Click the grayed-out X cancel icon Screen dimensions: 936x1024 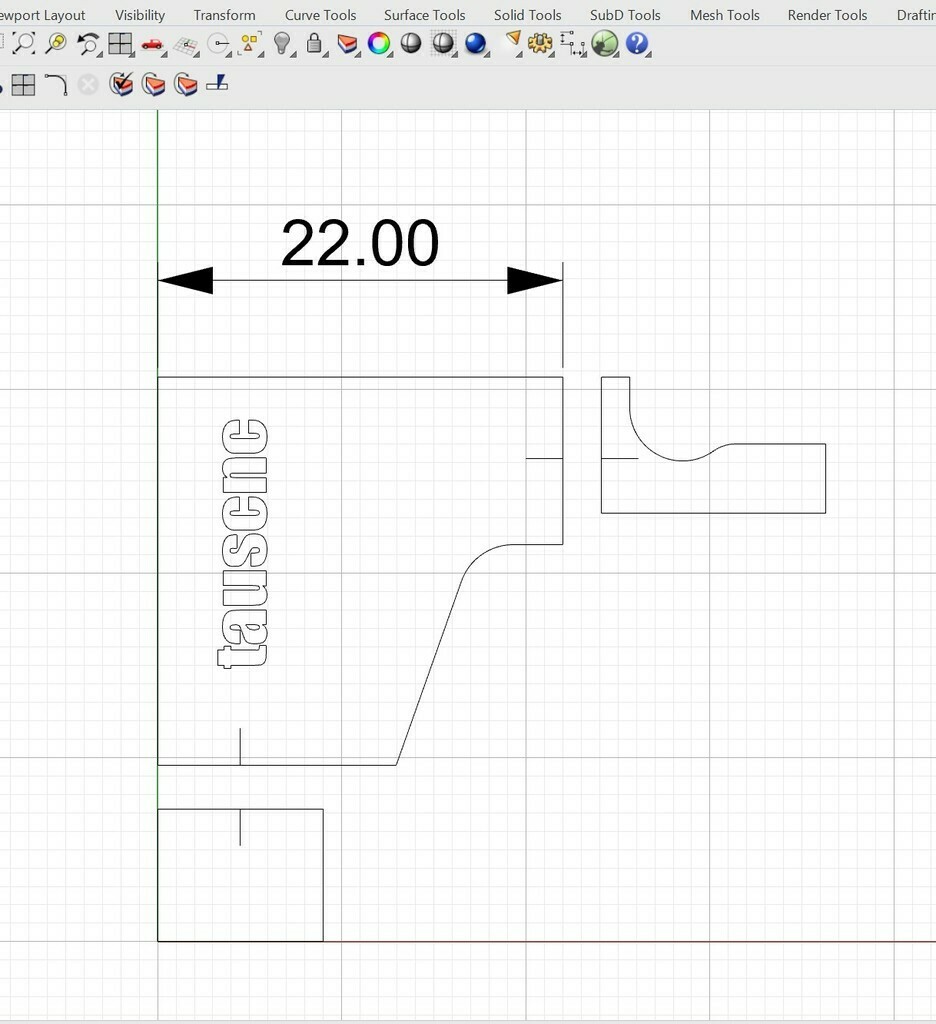click(x=88, y=85)
